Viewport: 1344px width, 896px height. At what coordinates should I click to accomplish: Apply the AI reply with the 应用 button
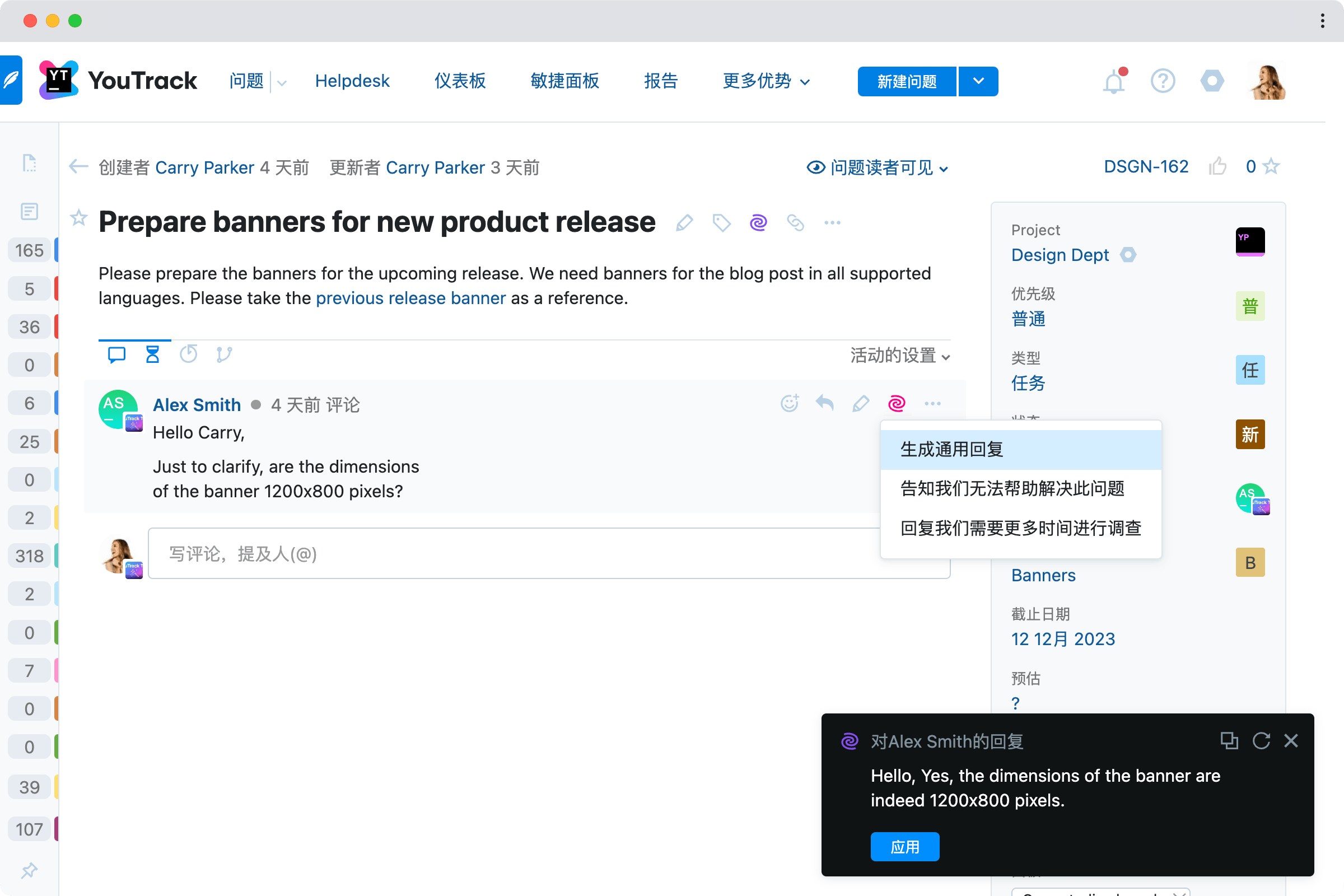(x=904, y=846)
